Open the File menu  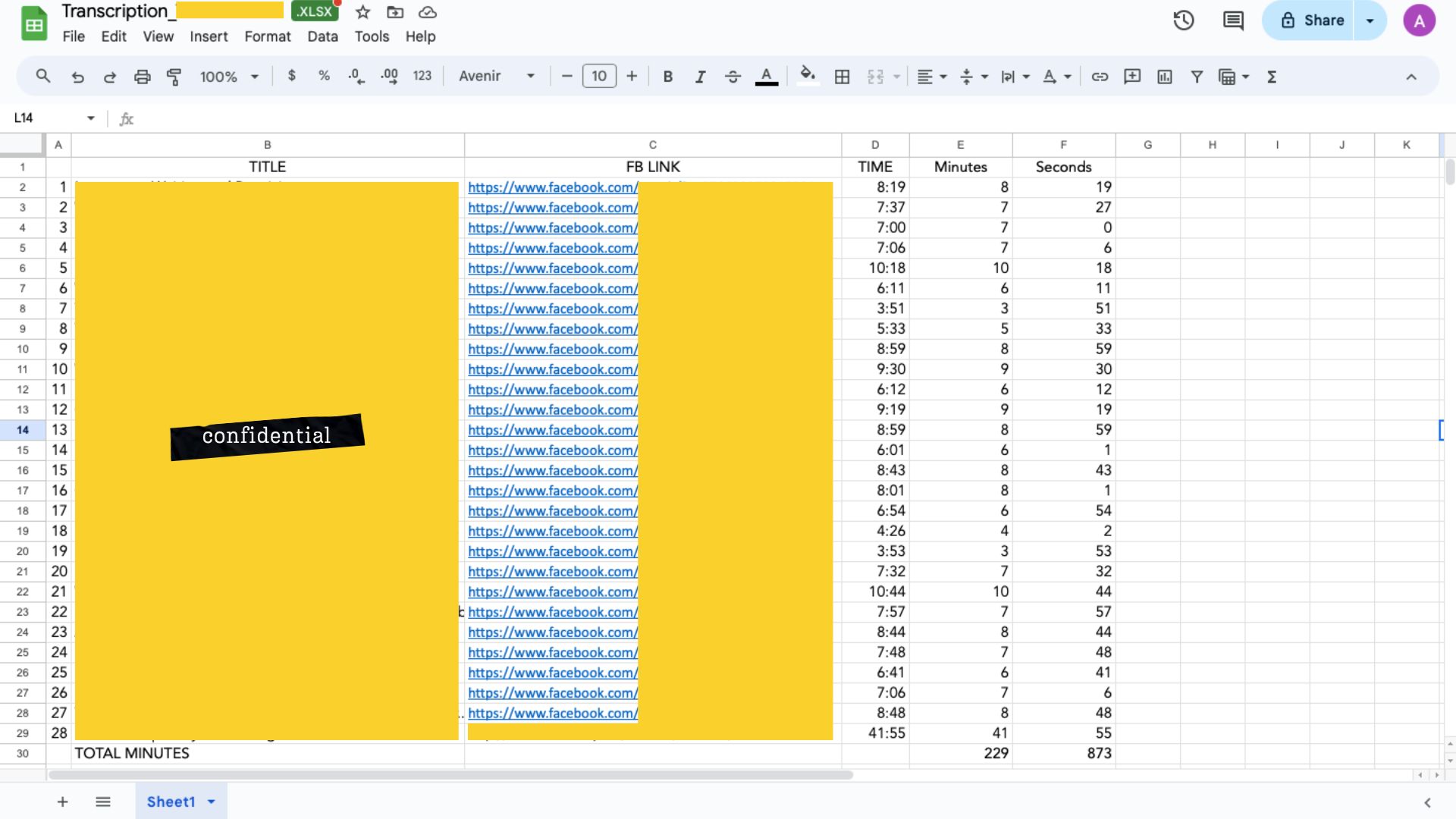coord(74,36)
